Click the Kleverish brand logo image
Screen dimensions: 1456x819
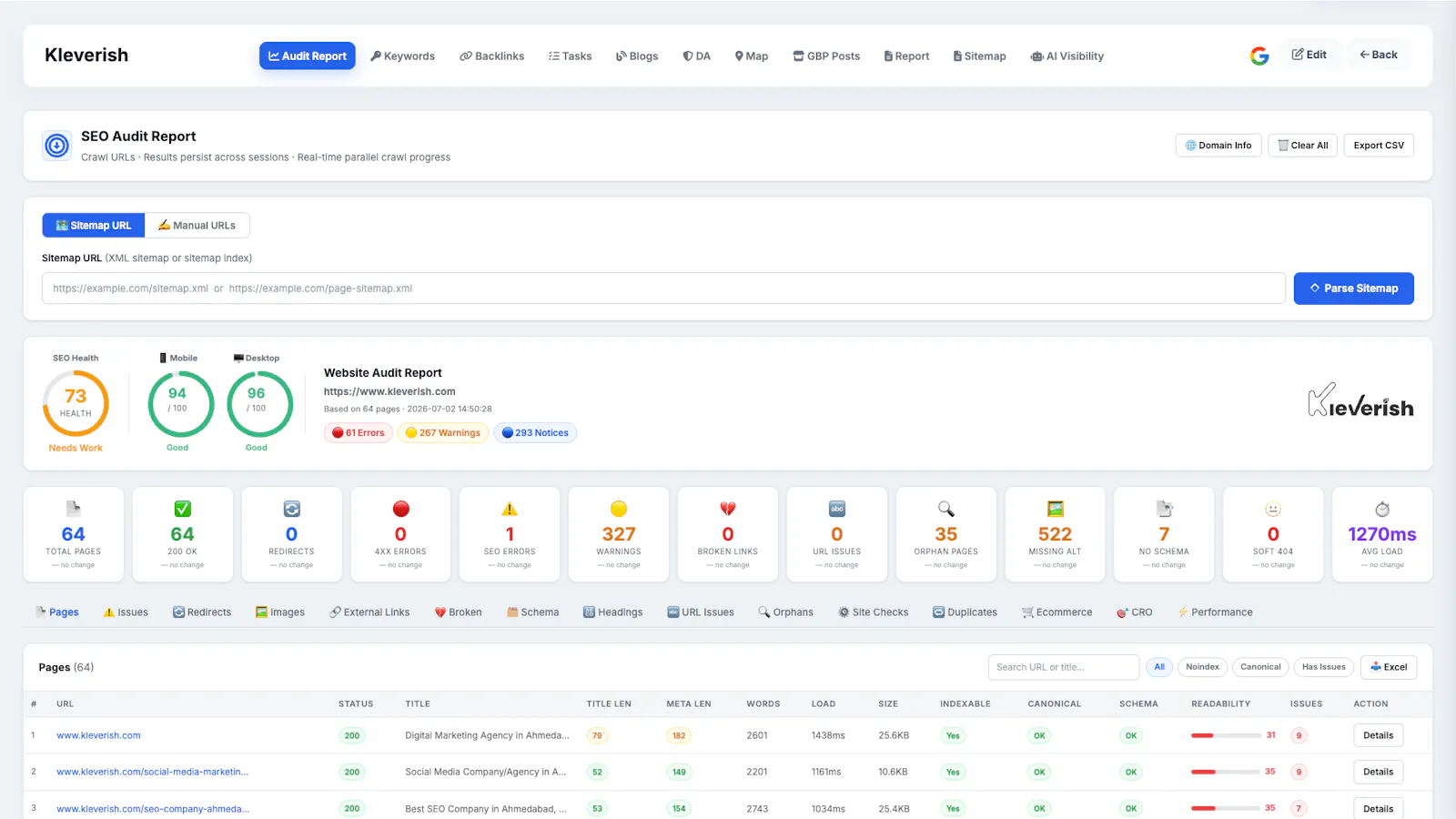point(1360,400)
